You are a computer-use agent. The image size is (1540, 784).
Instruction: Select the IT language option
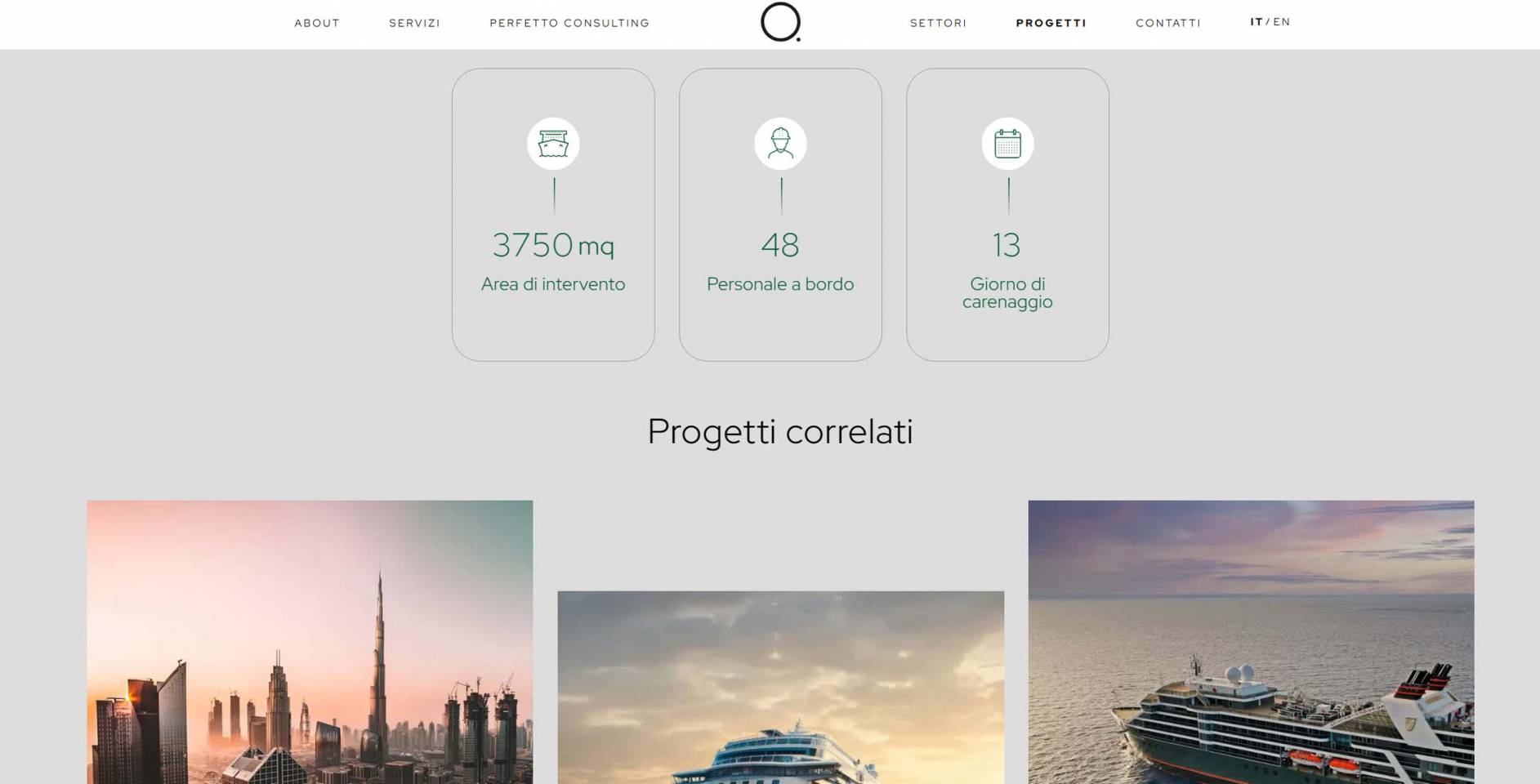(x=1257, y=22)
